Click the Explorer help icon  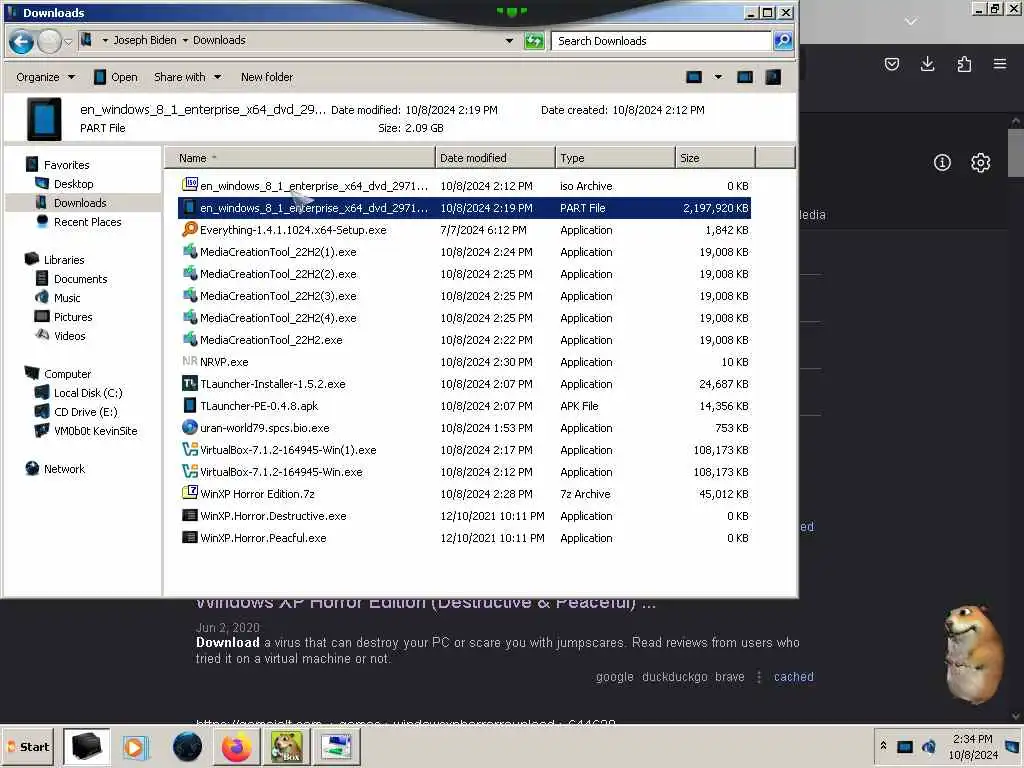pyautogui.click(x=773, y=77)
